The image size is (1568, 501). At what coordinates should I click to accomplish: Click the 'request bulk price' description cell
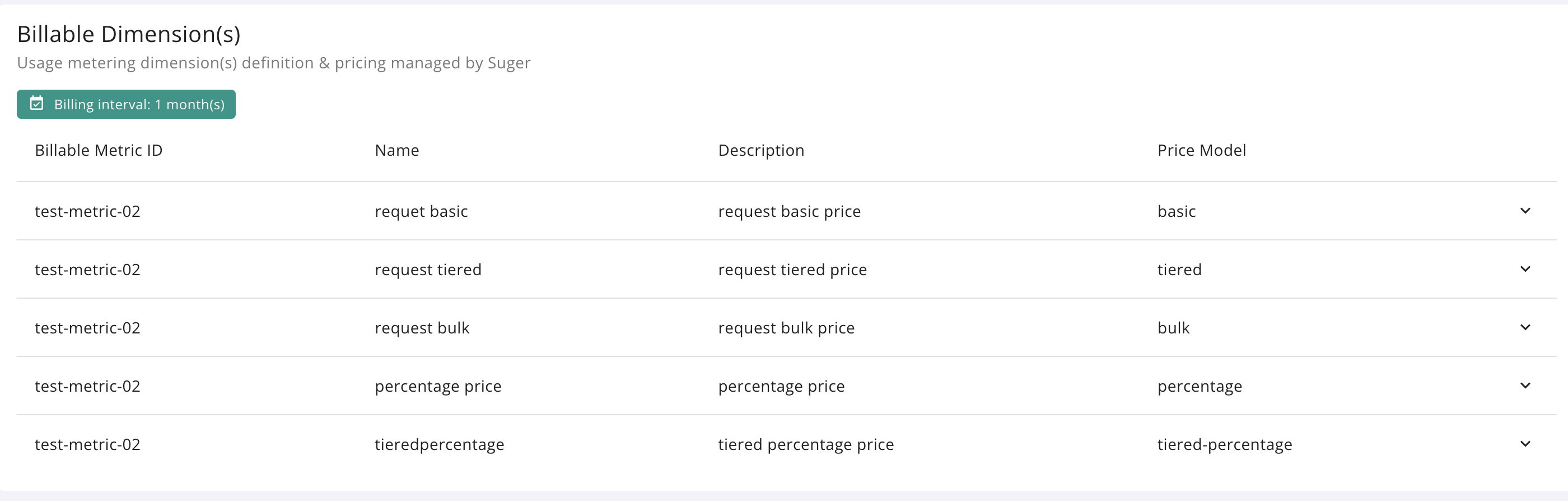point(786,328)
